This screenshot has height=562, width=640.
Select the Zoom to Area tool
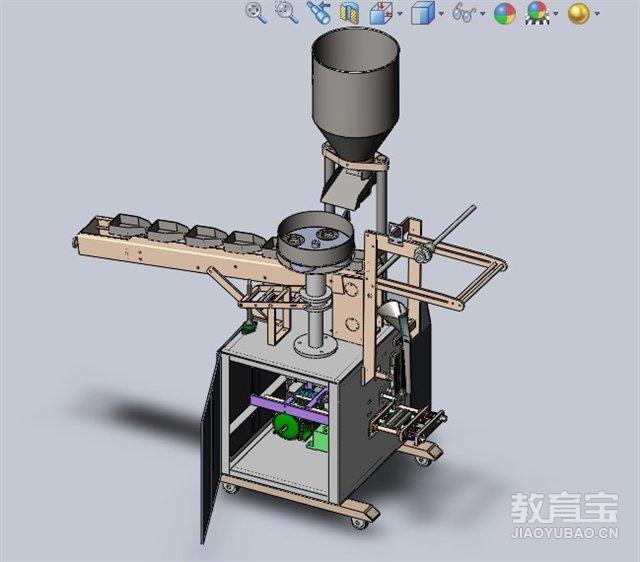point(286,12)
